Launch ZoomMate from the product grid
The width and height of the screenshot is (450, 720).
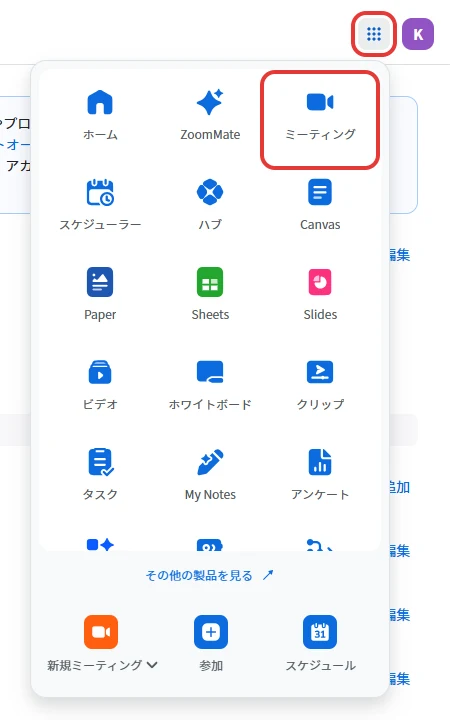pyautogui.click(x=210, y=115)
